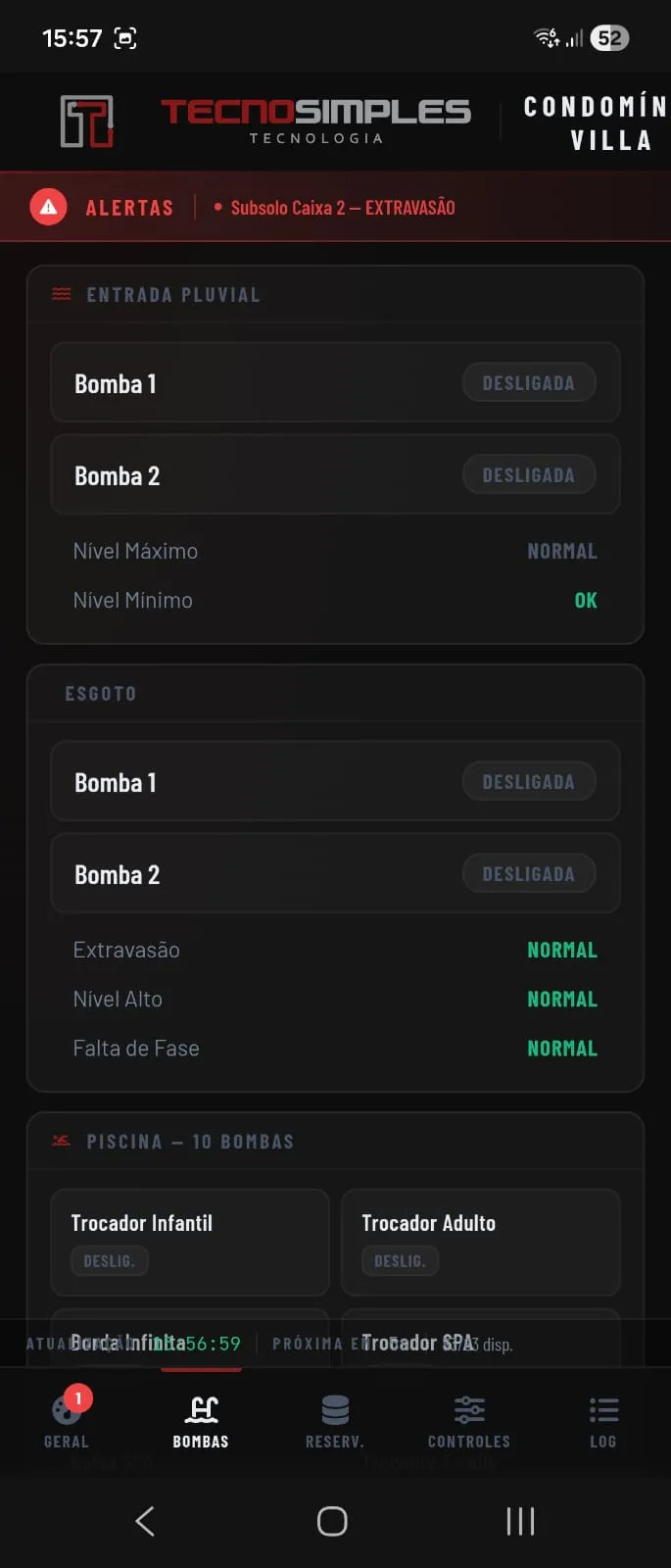Select the CONTROLES sliders icon
Viewport: 671px width, 1568px height.
pos(468,1411)
